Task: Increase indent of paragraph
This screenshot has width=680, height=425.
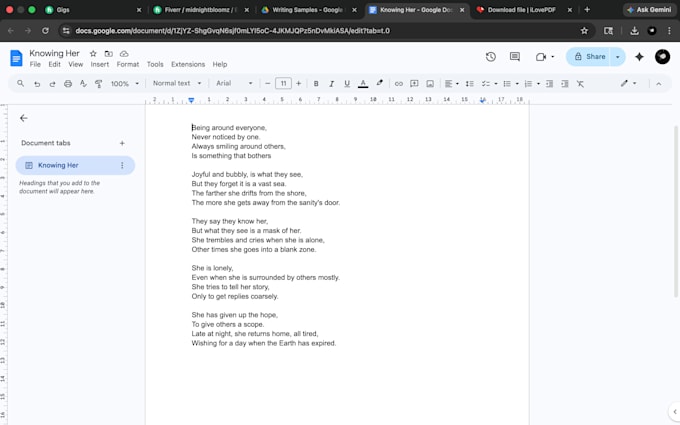Action: click(x=565, y=84)
